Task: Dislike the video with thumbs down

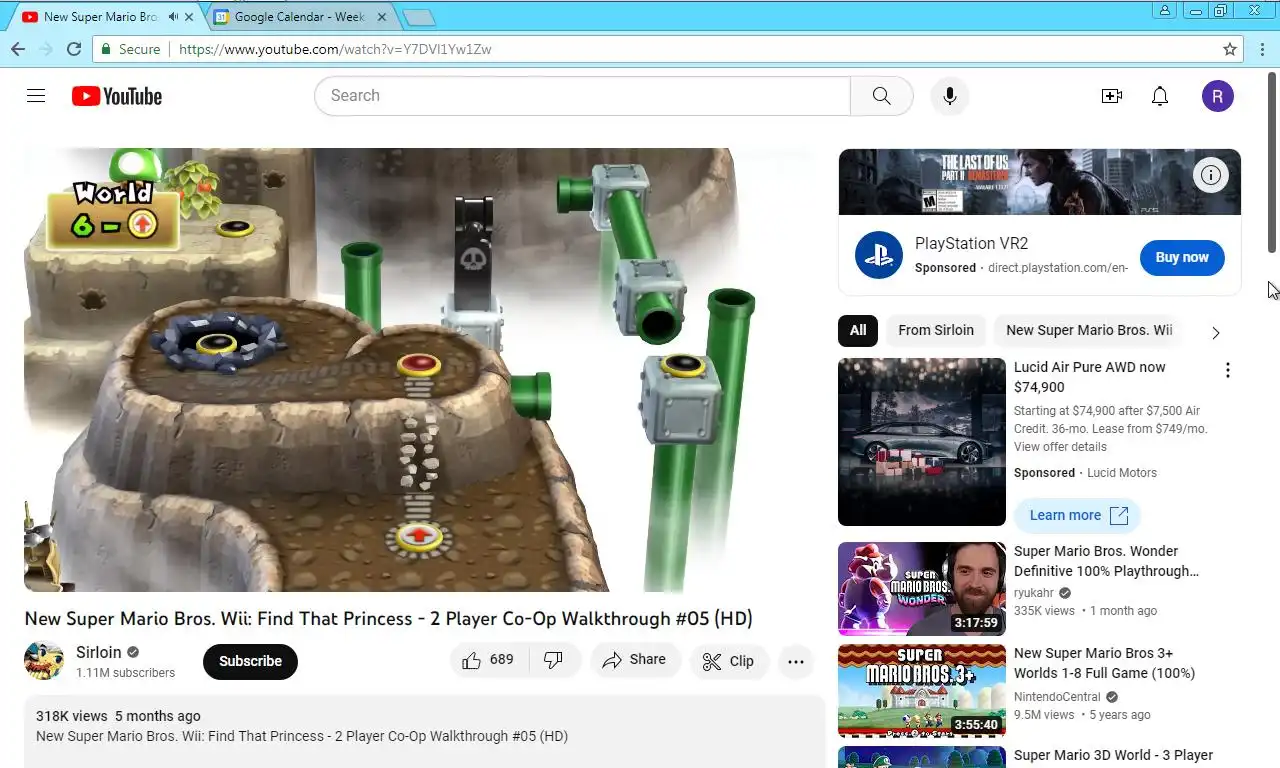Action: (553, 660)
